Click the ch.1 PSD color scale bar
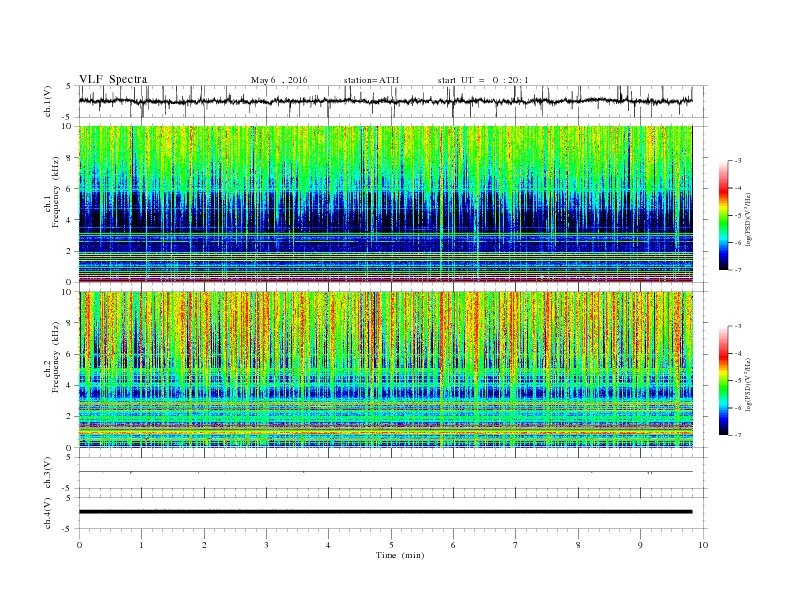The height and width of the screenshot is (612, 792). tap(723, 215)
